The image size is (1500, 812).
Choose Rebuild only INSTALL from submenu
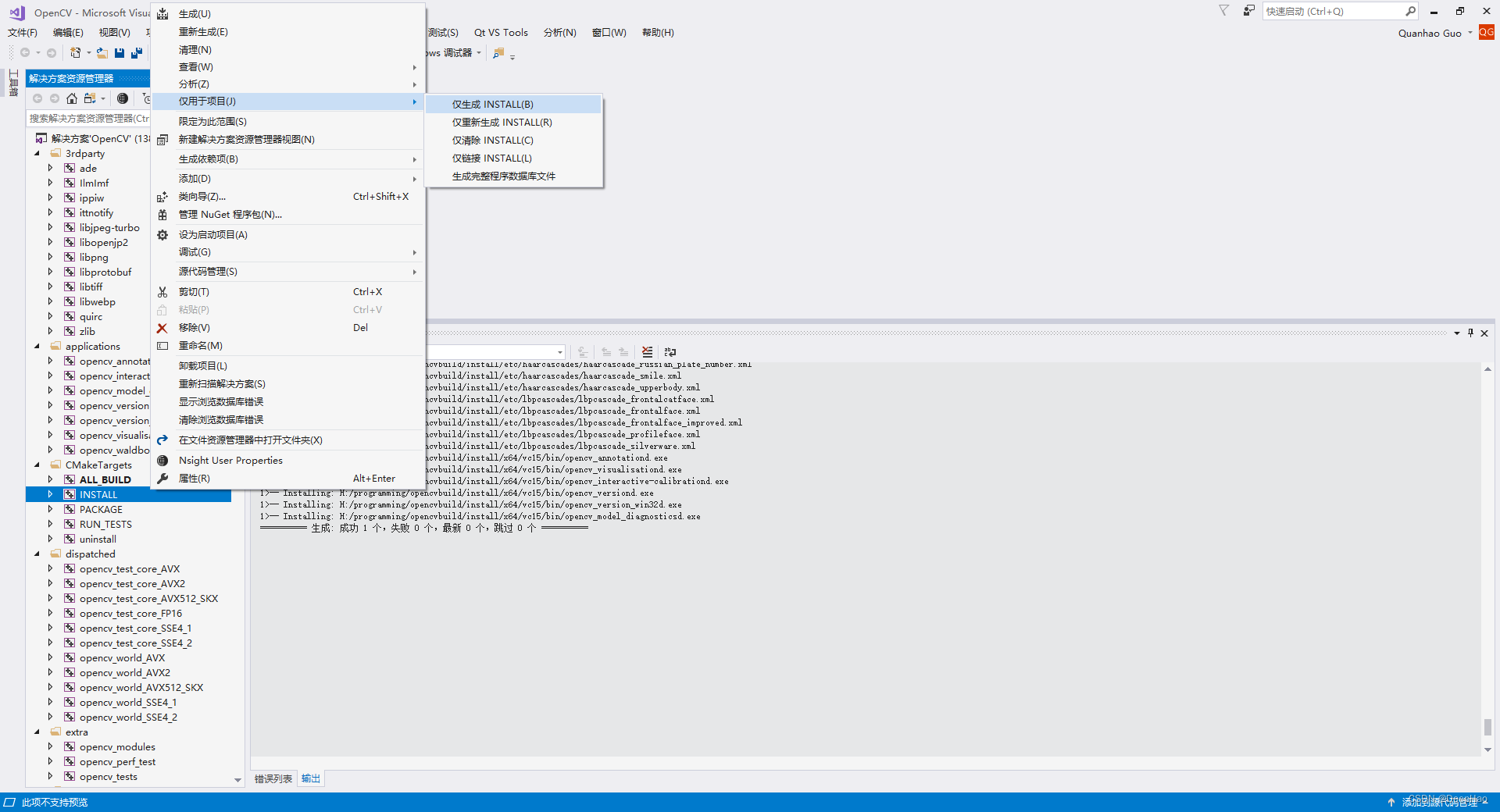tap(514, 123)
